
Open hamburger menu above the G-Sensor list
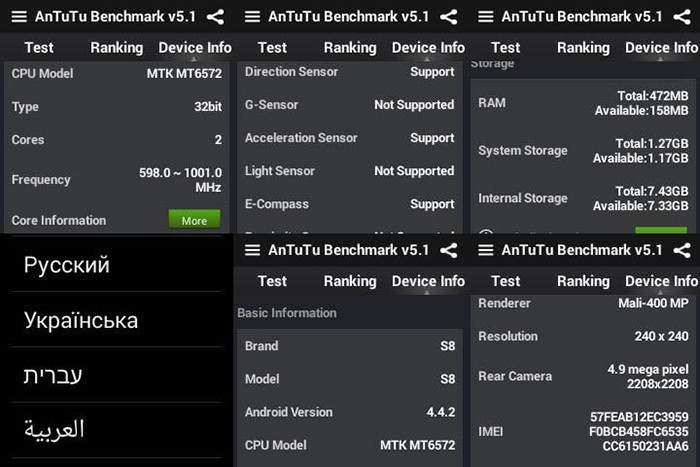coord(252,17)
